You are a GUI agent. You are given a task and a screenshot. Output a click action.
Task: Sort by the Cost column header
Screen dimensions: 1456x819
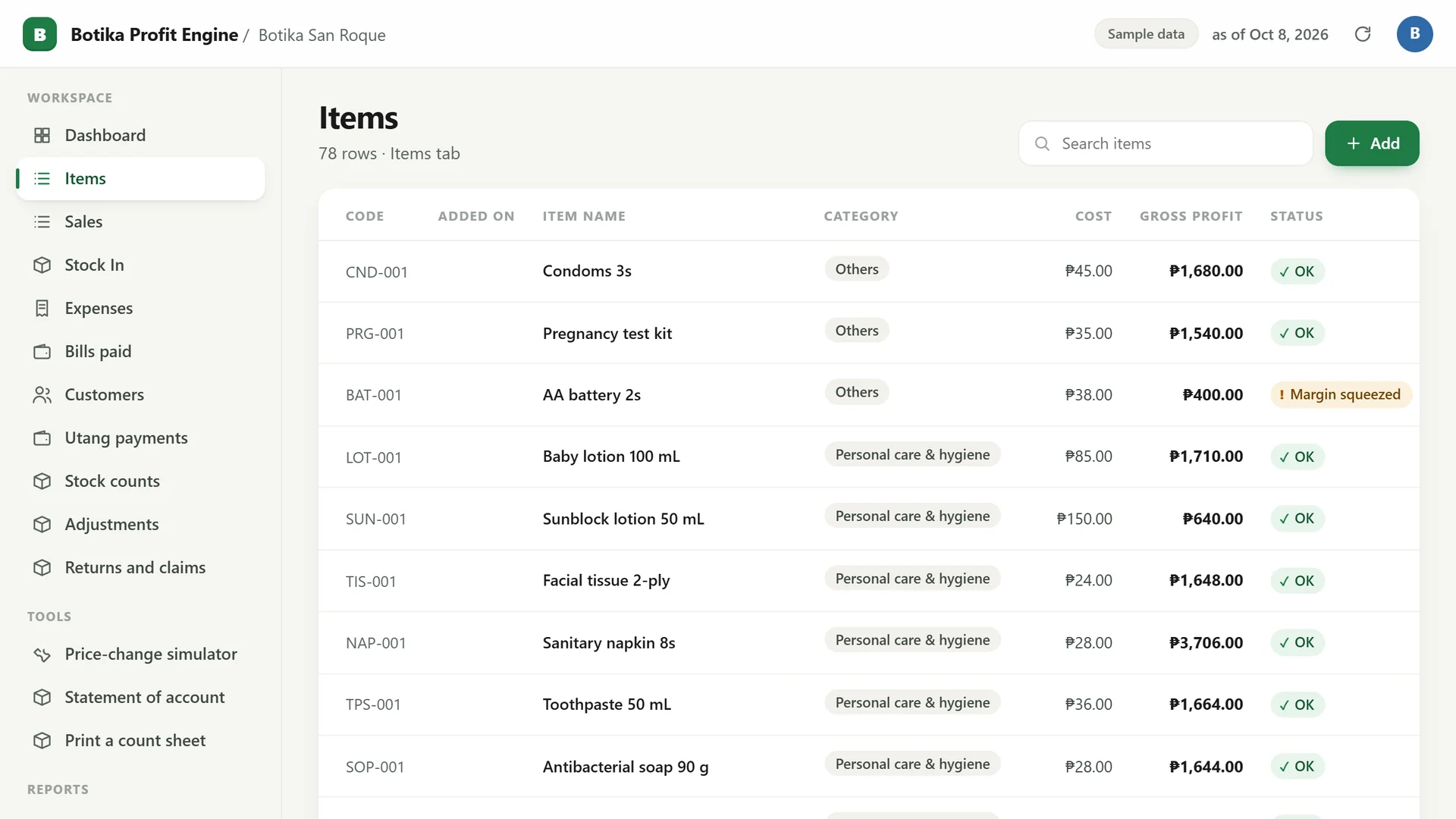click(1094, 216)
